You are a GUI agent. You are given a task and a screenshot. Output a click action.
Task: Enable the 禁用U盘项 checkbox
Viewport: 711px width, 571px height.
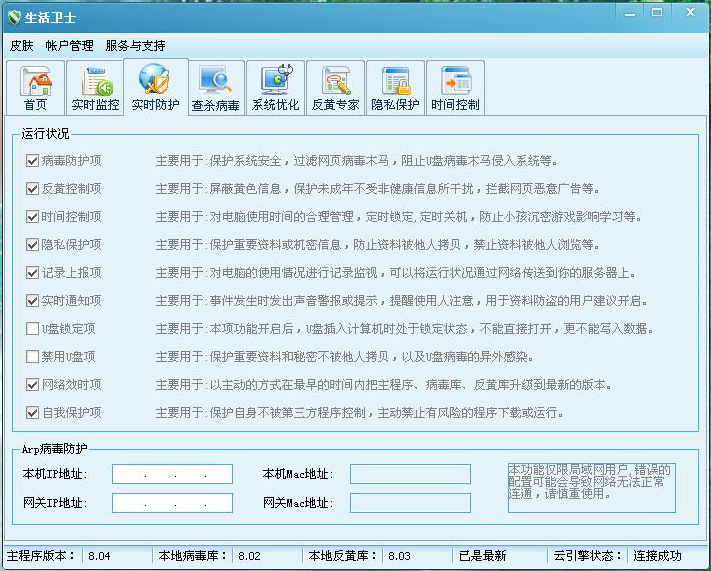tap(33, 356)
